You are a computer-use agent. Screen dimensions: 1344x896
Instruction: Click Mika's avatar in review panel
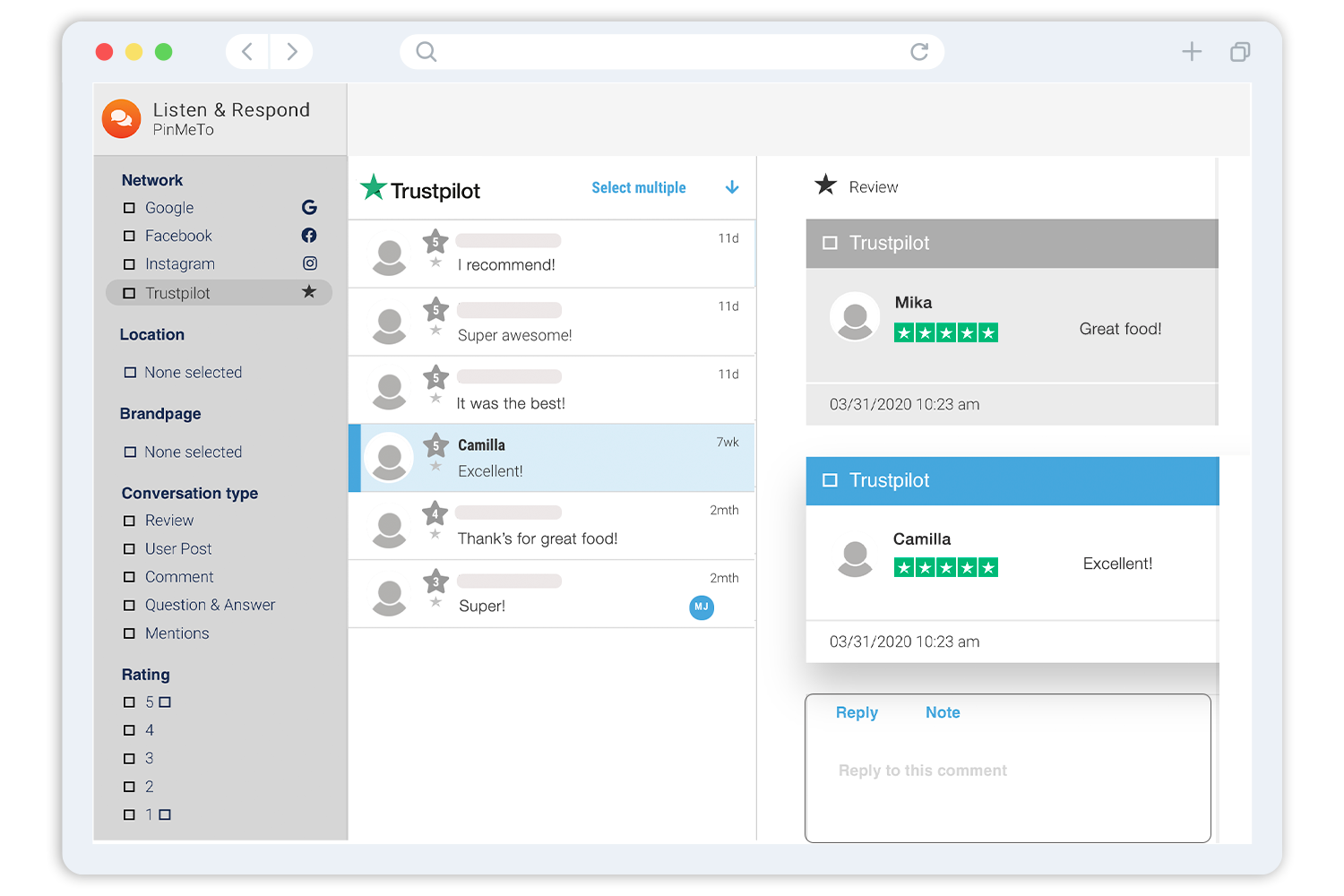point(855,317)
